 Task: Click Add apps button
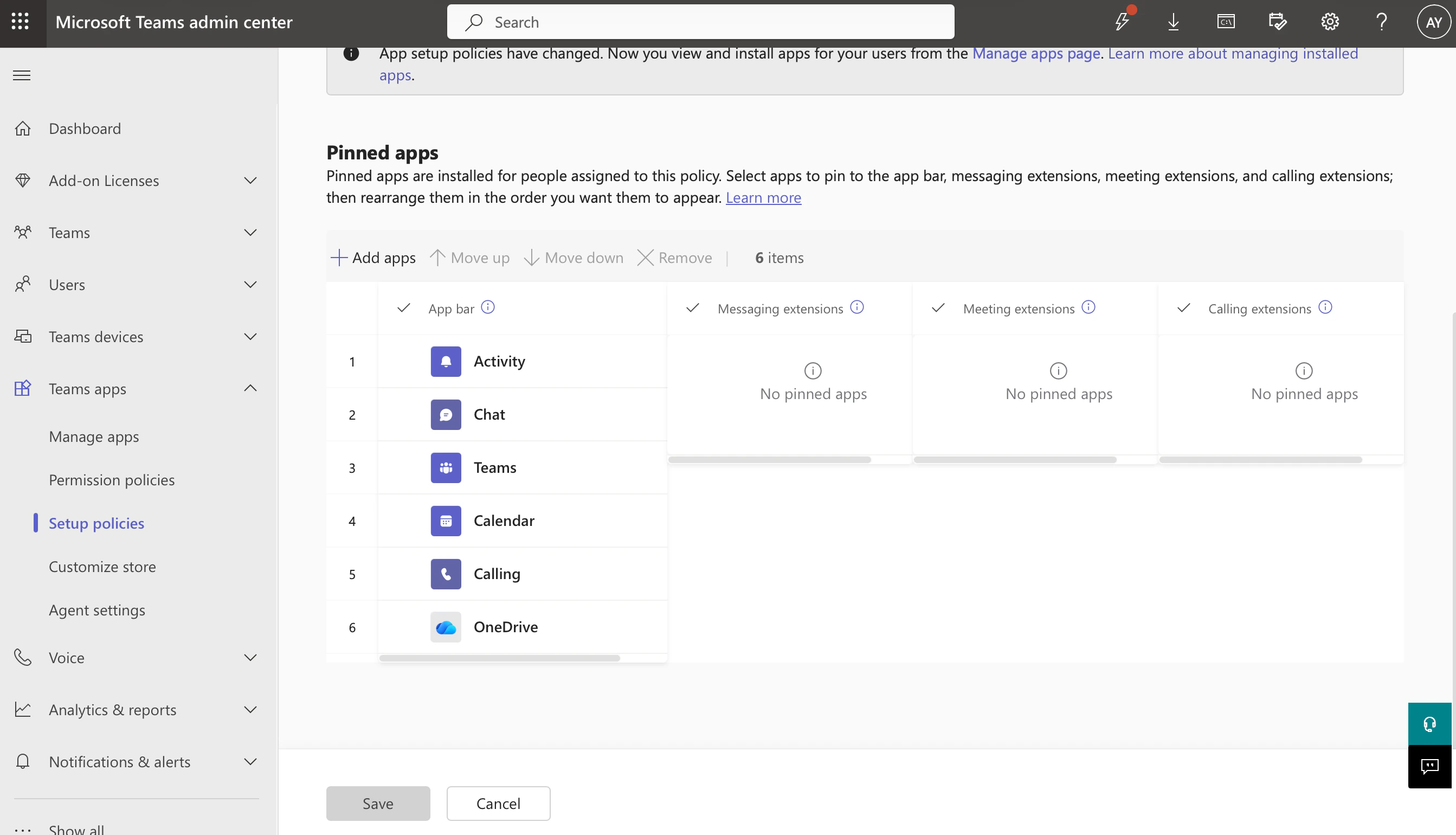point(373,258)
